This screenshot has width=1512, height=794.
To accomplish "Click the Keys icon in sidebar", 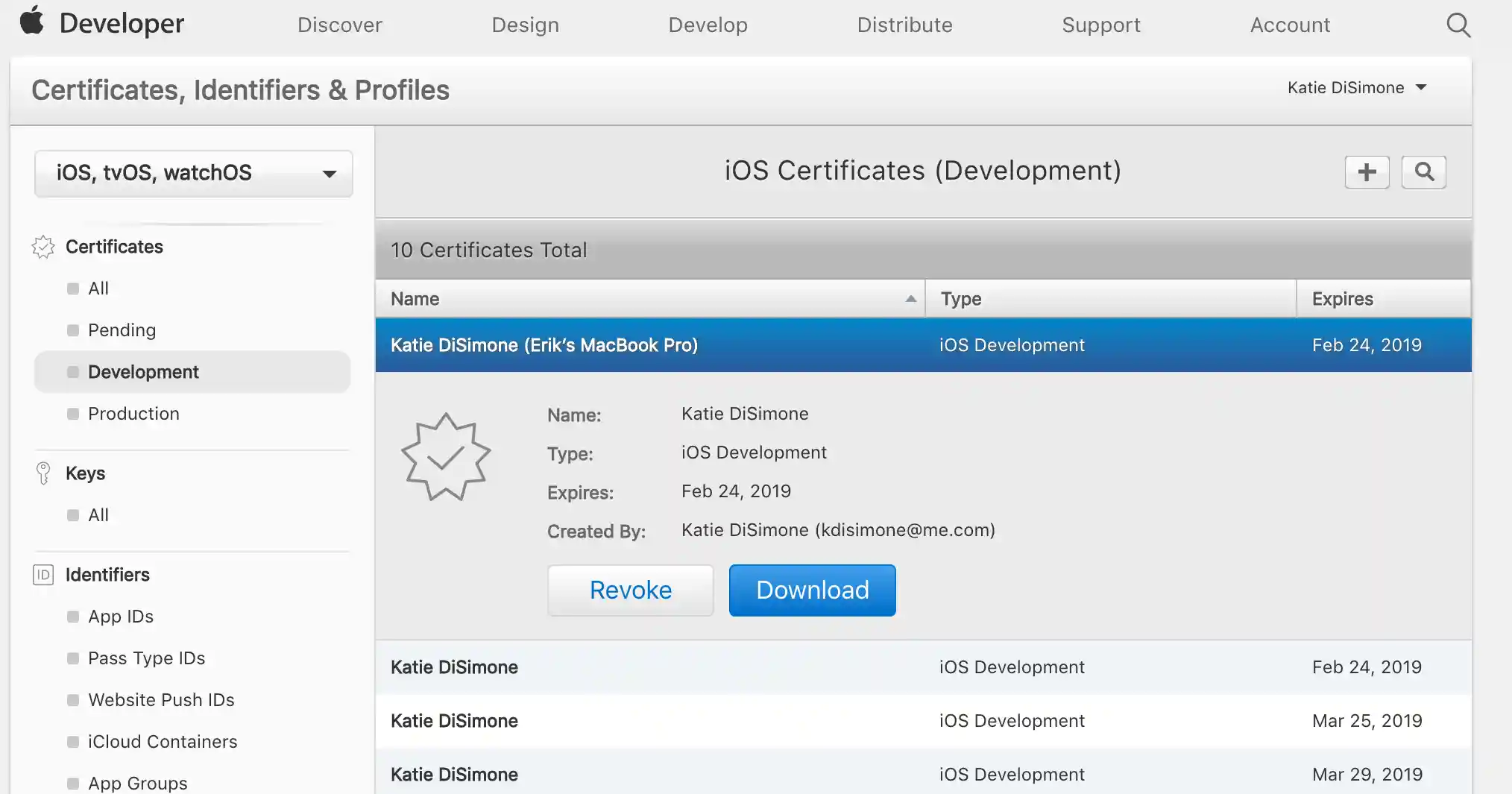I will pos(43,473).
